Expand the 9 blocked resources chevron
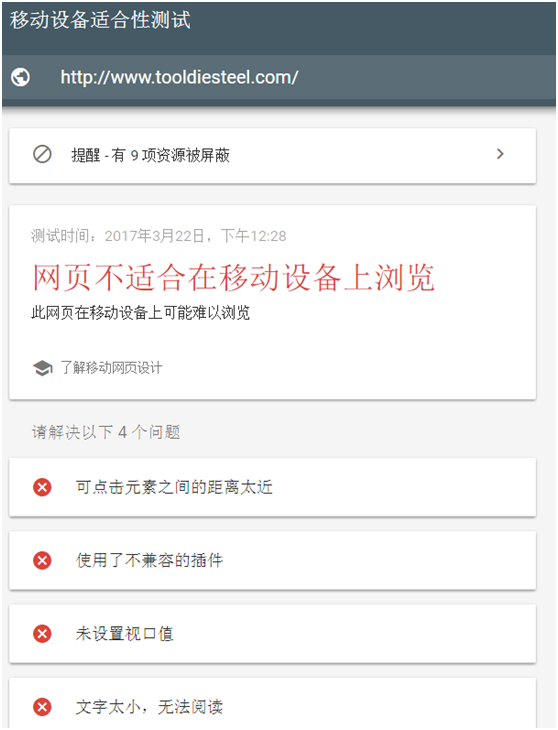Screen dimensions: 558x730 tap(500, 154)
